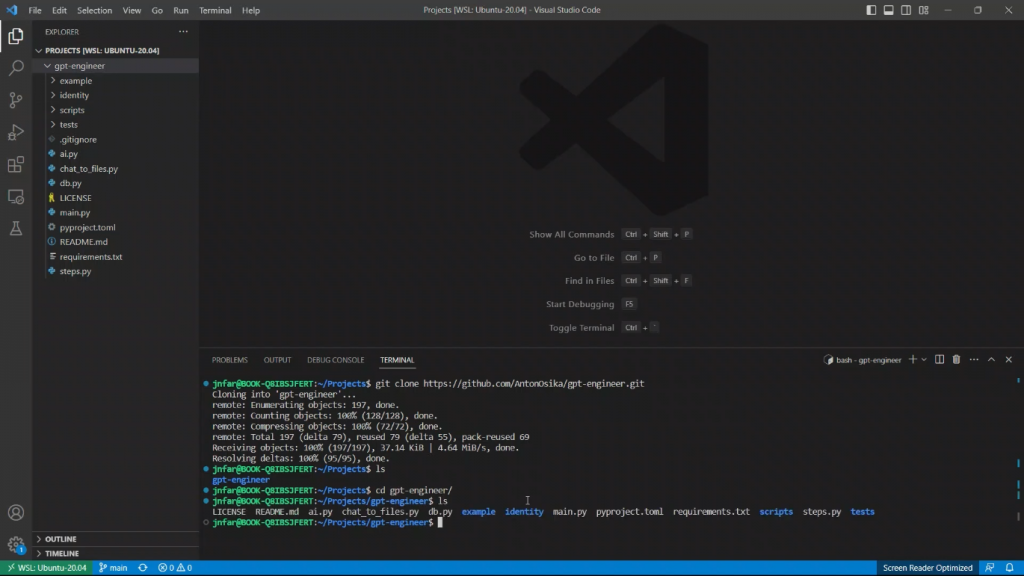Open the Extensions view
Image resolution: width=1024 pixels, height=576 pixels.
point(16,164)
